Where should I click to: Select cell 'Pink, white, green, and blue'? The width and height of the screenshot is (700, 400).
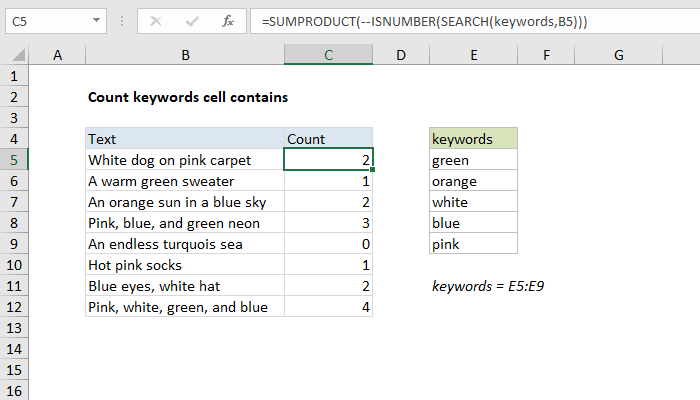[185, 307]
